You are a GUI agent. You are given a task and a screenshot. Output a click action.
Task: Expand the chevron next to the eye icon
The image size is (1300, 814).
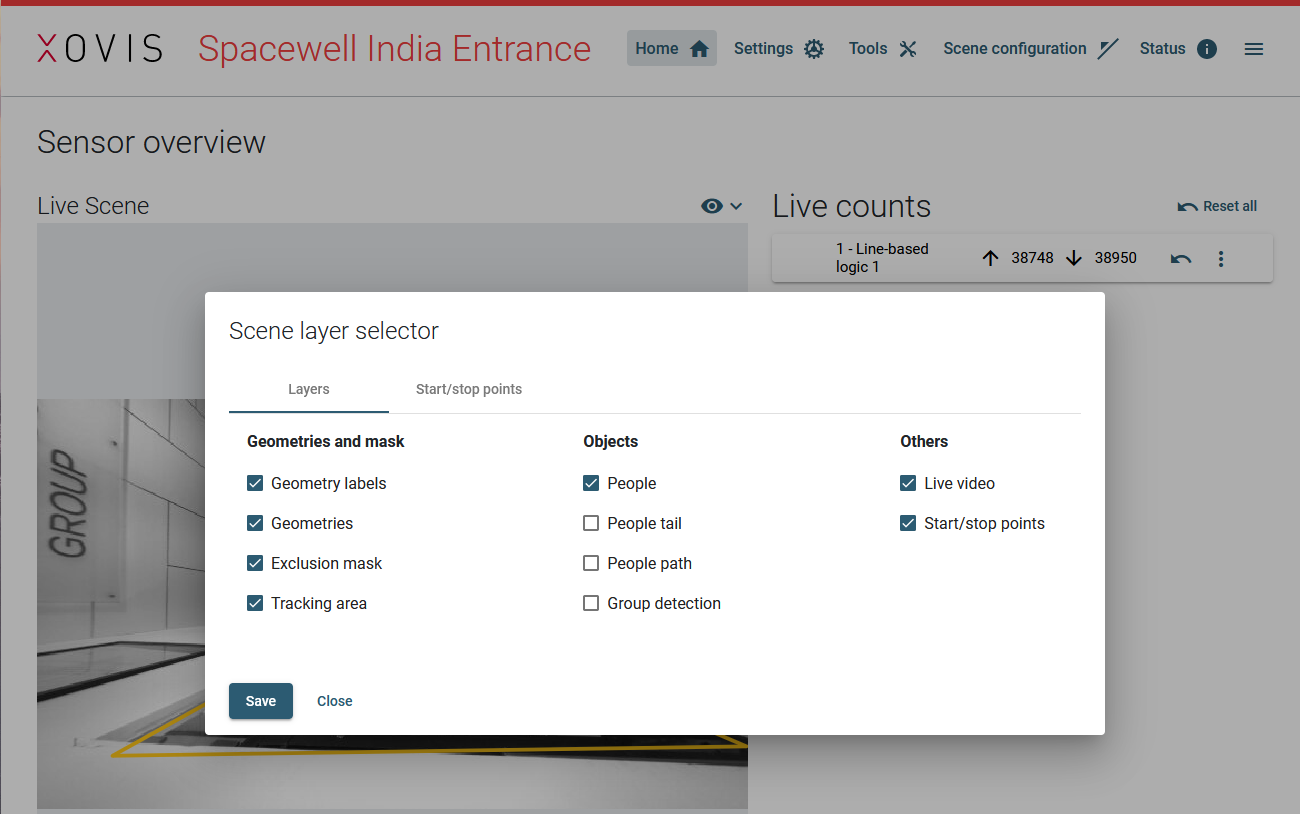point(737,206)
